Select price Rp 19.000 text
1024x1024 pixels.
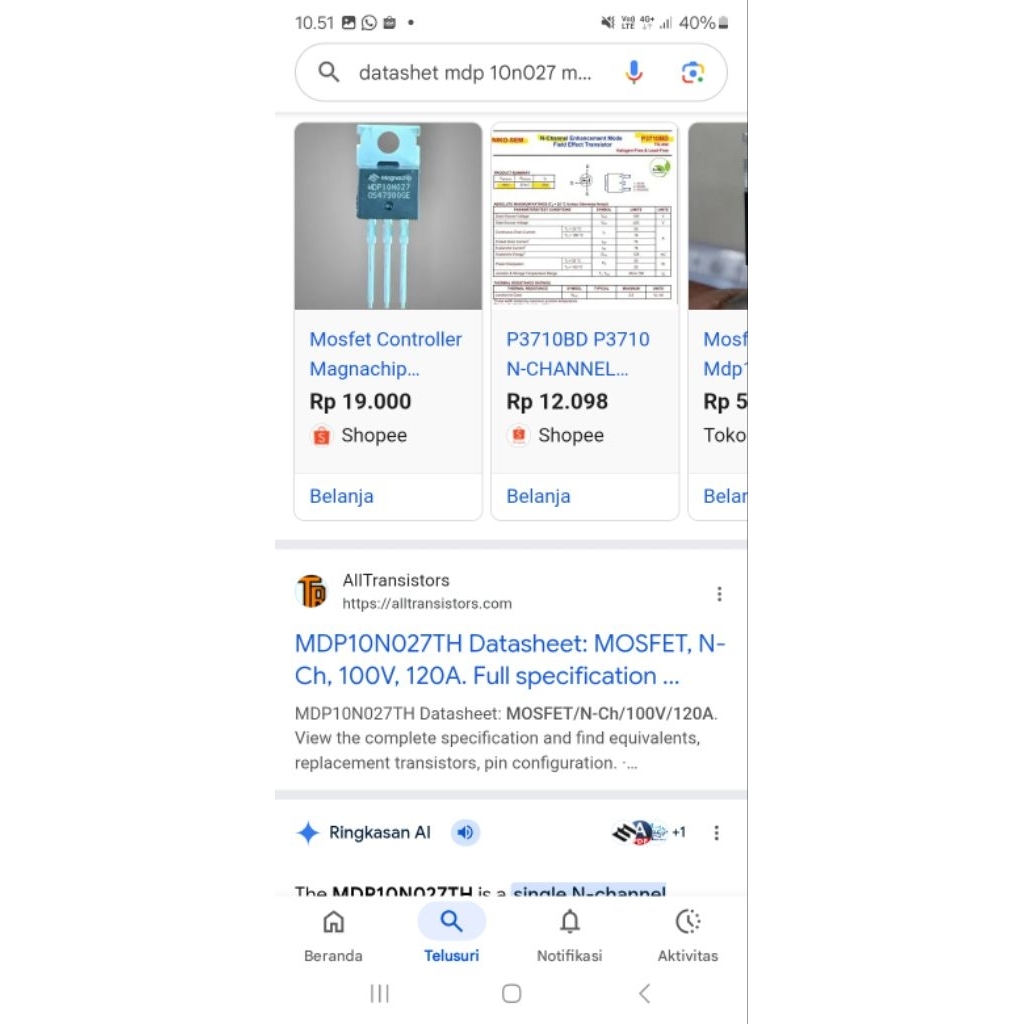click(360, 401)
